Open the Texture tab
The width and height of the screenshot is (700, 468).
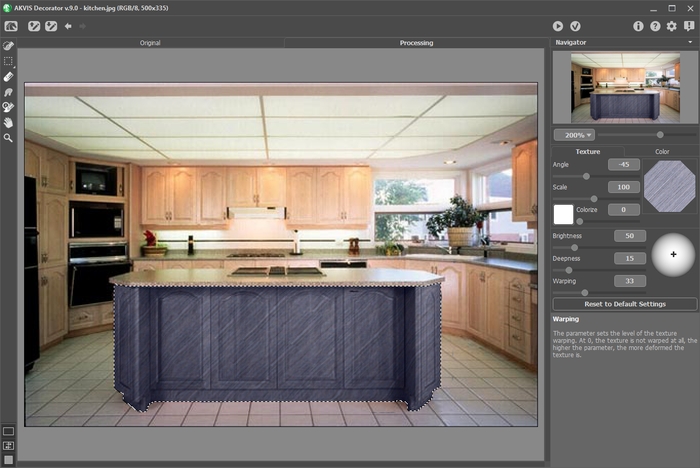coord(588,151)
